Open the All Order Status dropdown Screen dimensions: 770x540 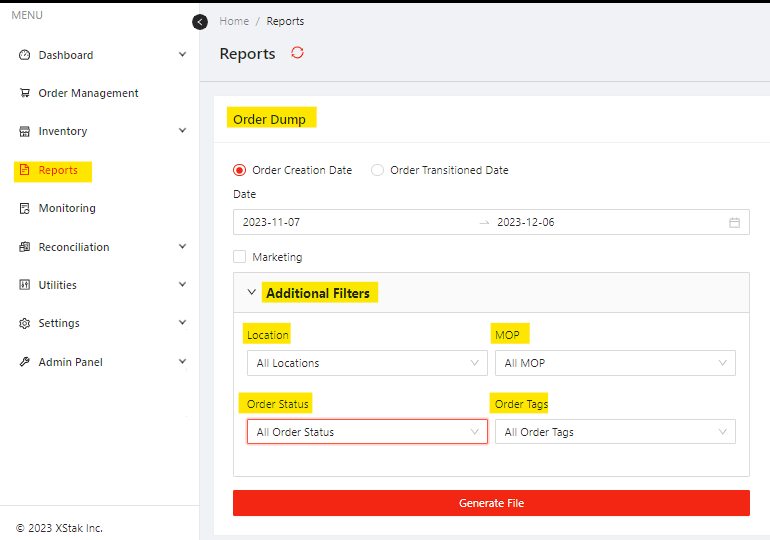366,432
